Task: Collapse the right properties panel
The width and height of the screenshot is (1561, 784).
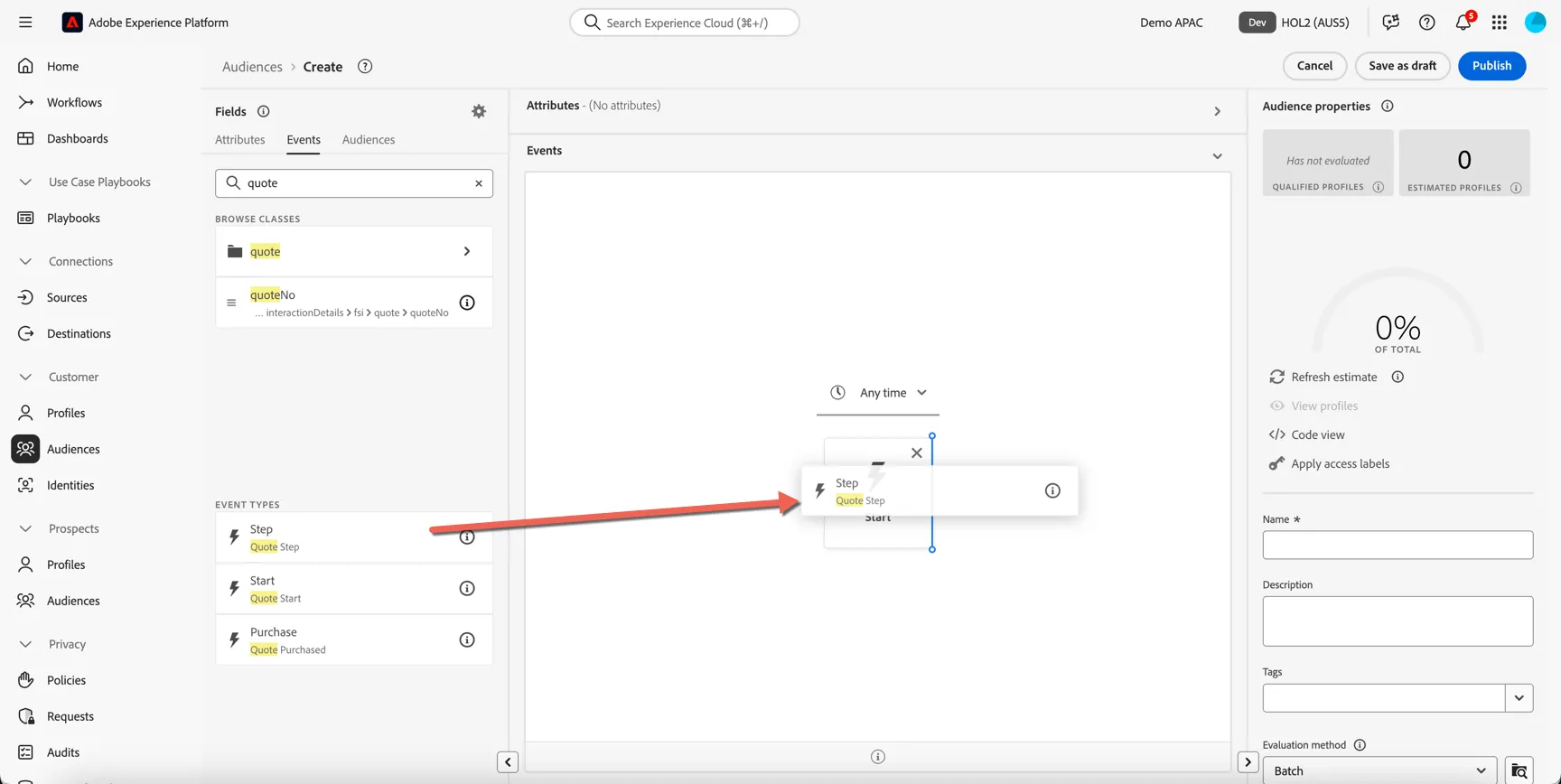Action: (1248, 762)
